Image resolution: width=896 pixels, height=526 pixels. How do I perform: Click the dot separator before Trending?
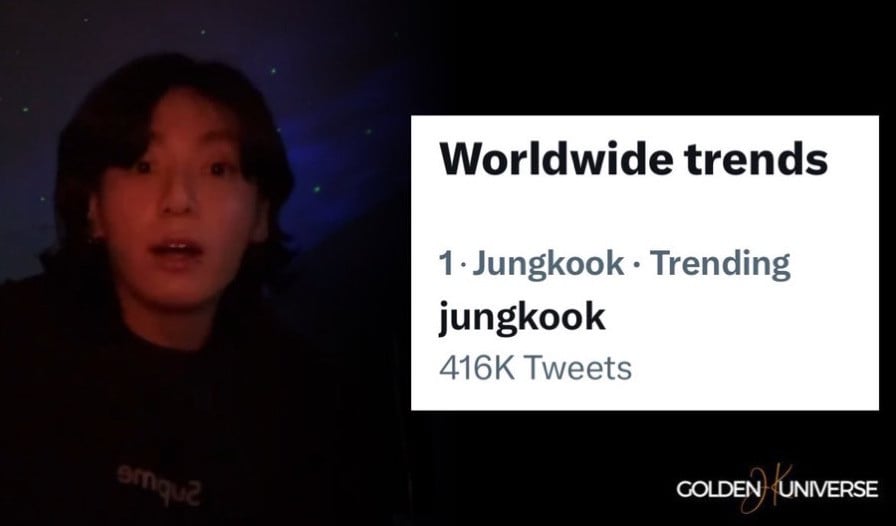point(637,264)
